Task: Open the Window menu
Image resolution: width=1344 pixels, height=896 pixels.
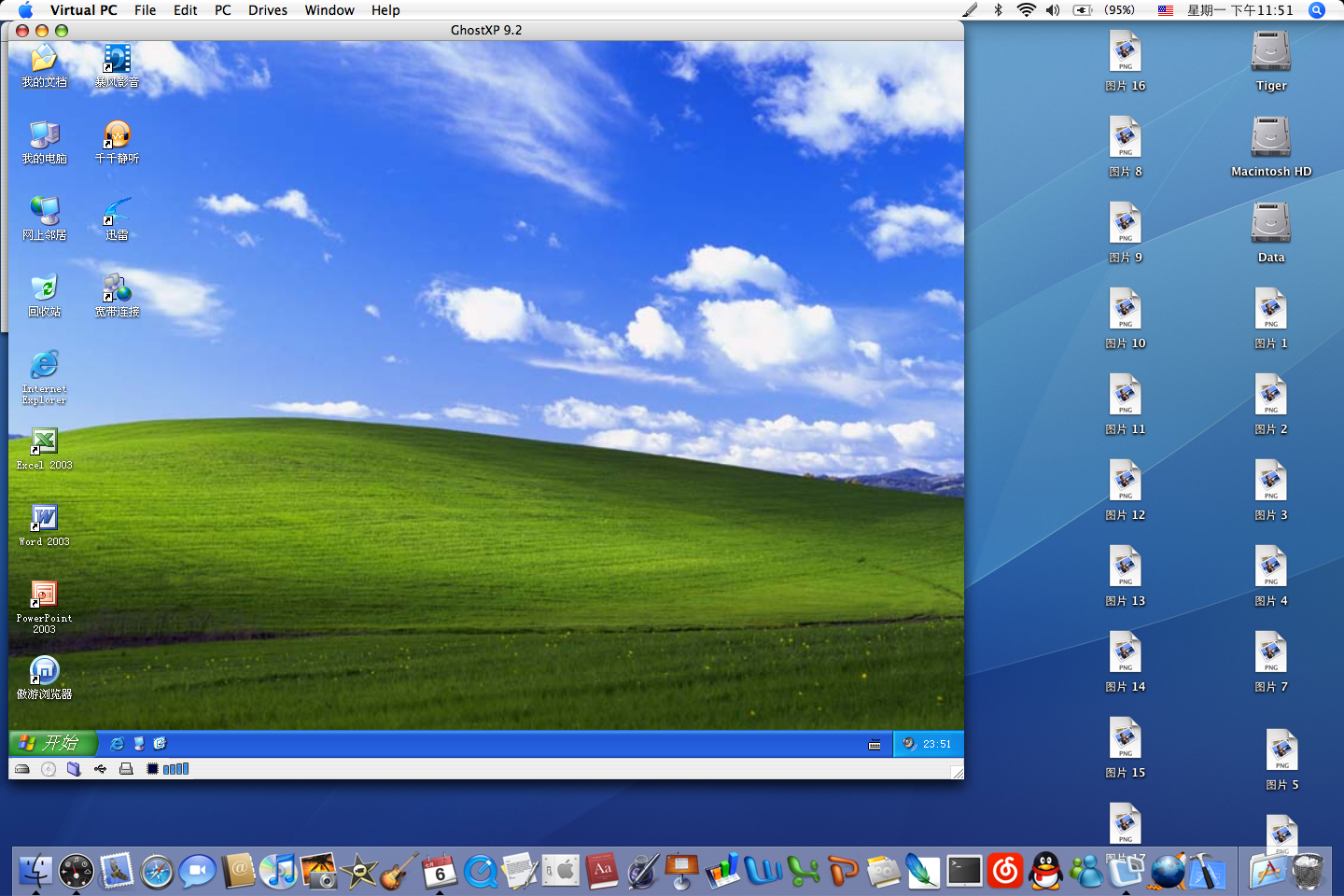Action: pos(329,10)
